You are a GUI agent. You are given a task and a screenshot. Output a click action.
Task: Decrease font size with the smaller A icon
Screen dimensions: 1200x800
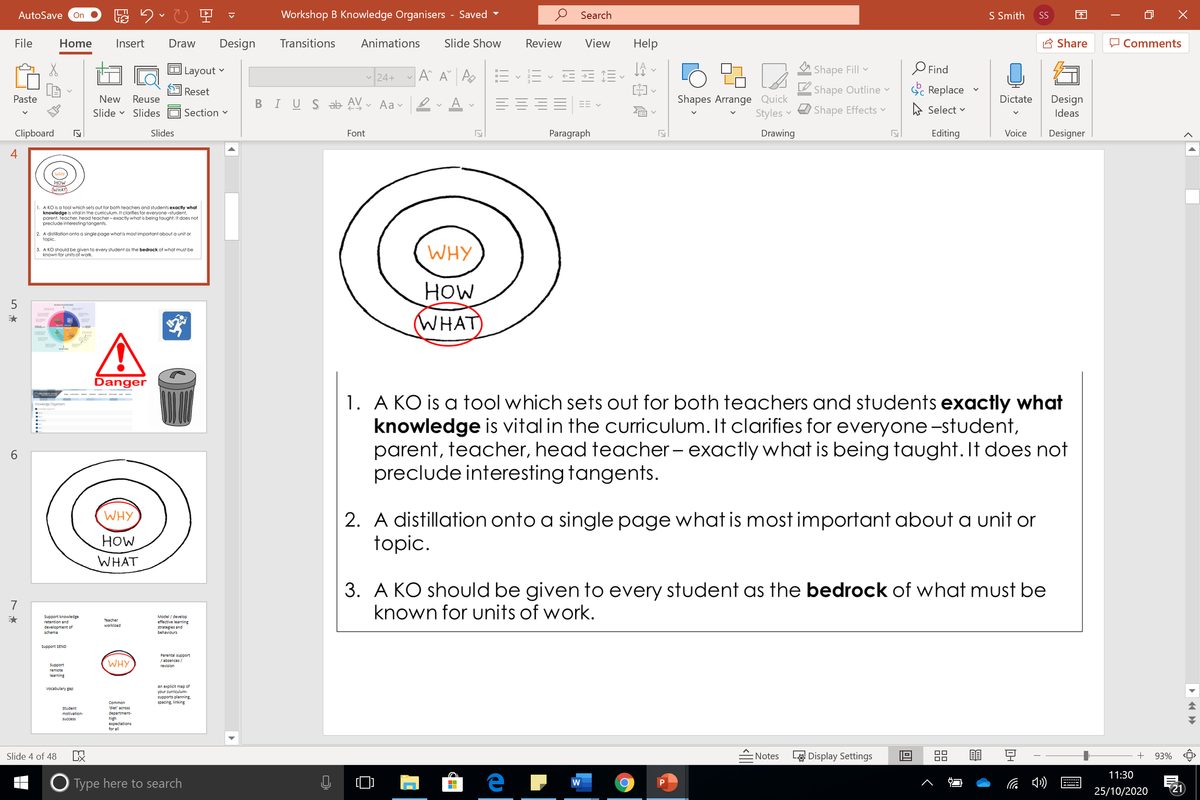tap(444, 77)
